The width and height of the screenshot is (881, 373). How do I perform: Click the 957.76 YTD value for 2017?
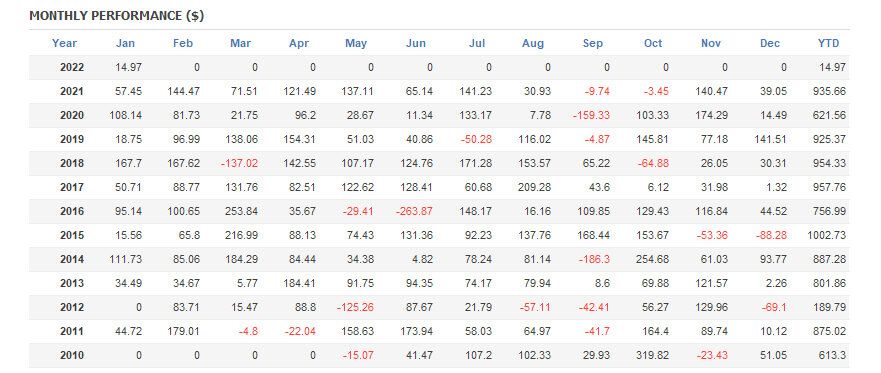[x=829, y=188]
